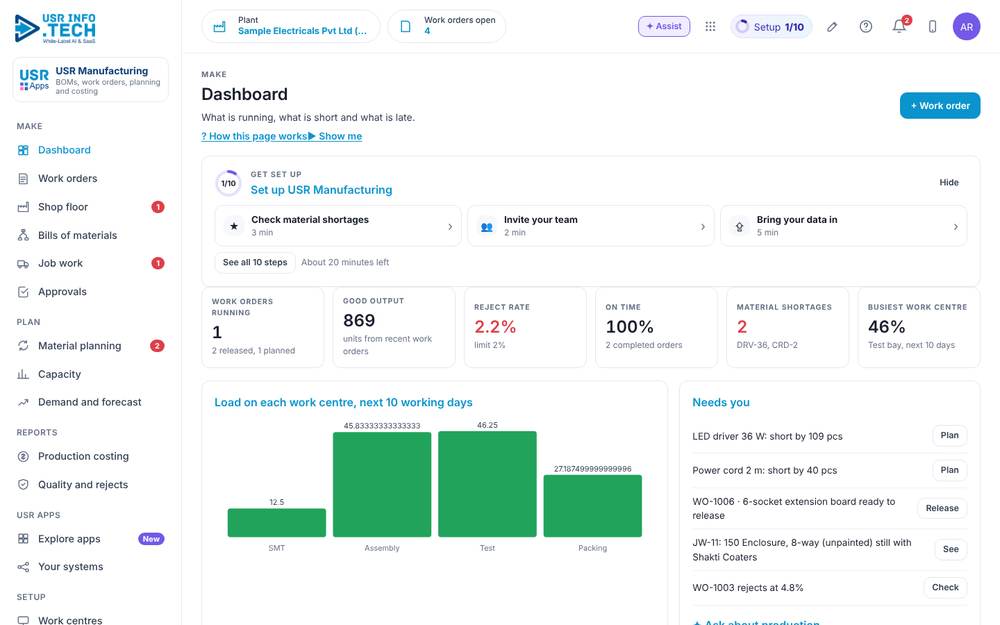Open Demand and forecast page
This screenshot has height=625, width=1000.
point(91,402)
